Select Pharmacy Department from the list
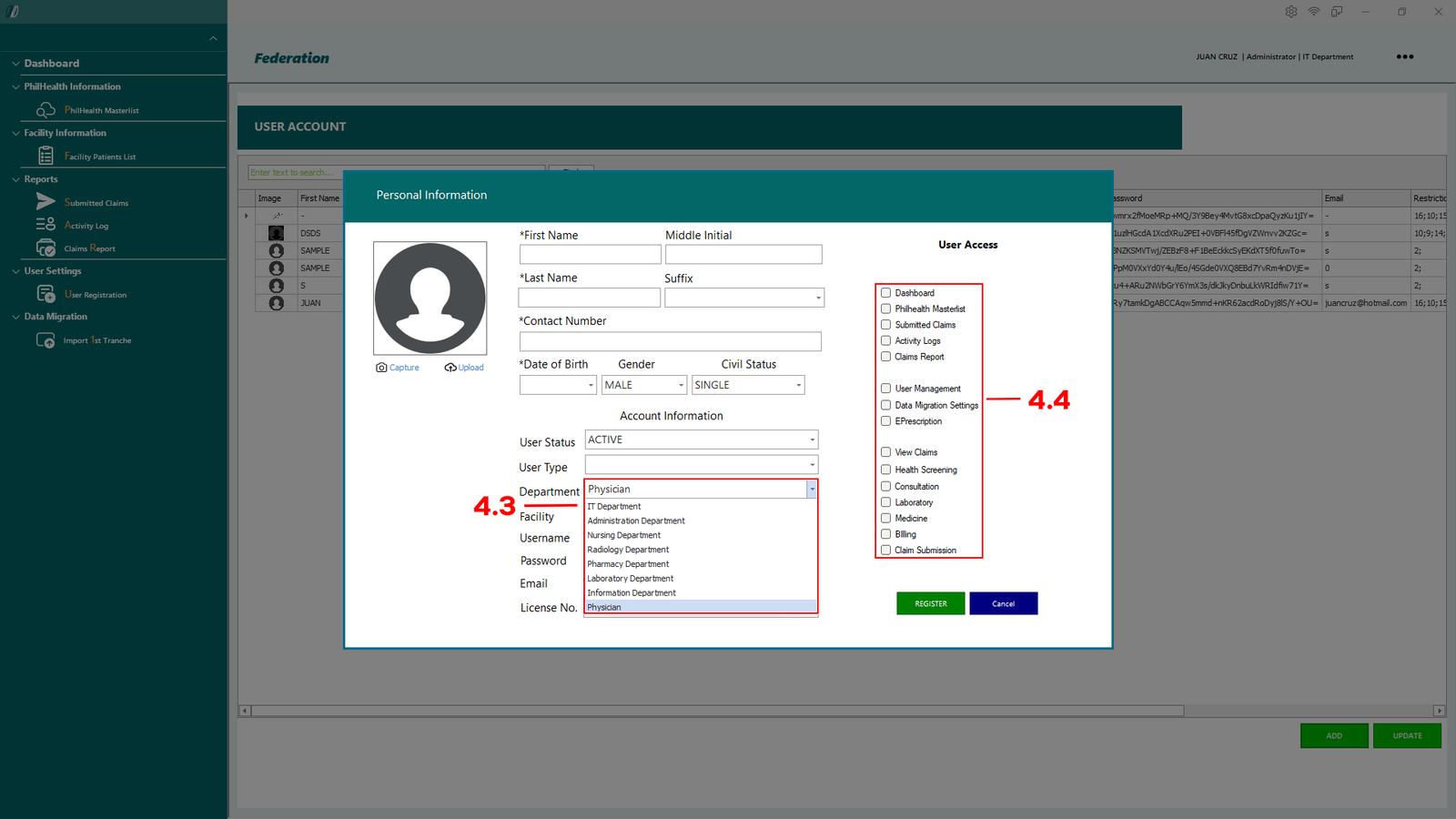Image resolution: width=1456 pixels, height=819 pixels. pyautogui.click(x=628, y=564)
